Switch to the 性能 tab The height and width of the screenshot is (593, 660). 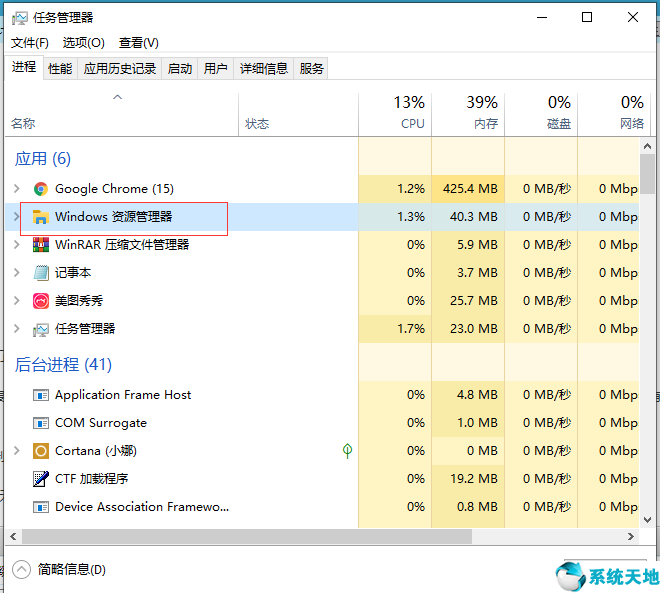pyautogui.click(x=60, y=69)
